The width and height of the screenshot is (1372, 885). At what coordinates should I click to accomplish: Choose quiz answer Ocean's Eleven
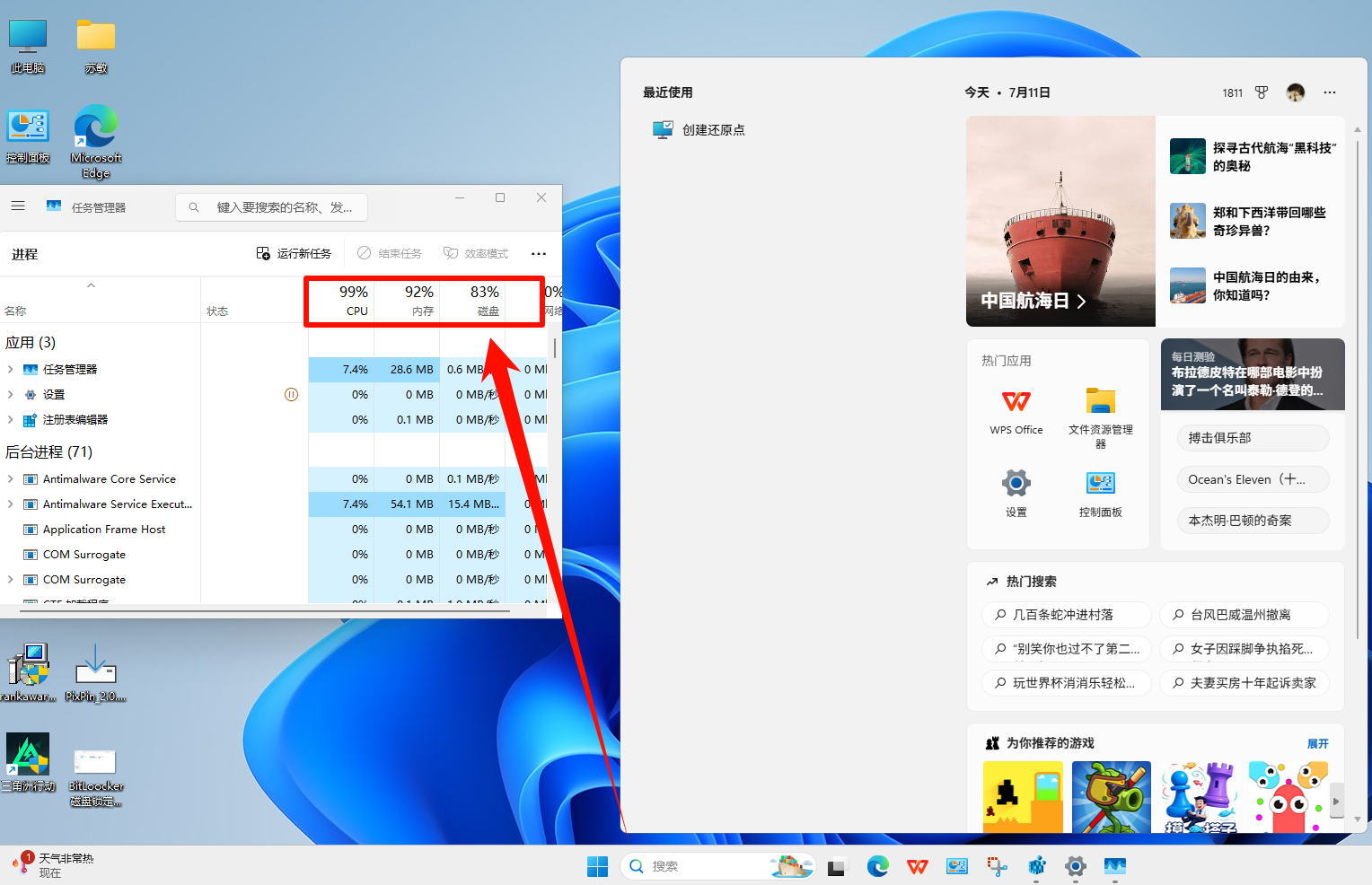coord(1253,479)
